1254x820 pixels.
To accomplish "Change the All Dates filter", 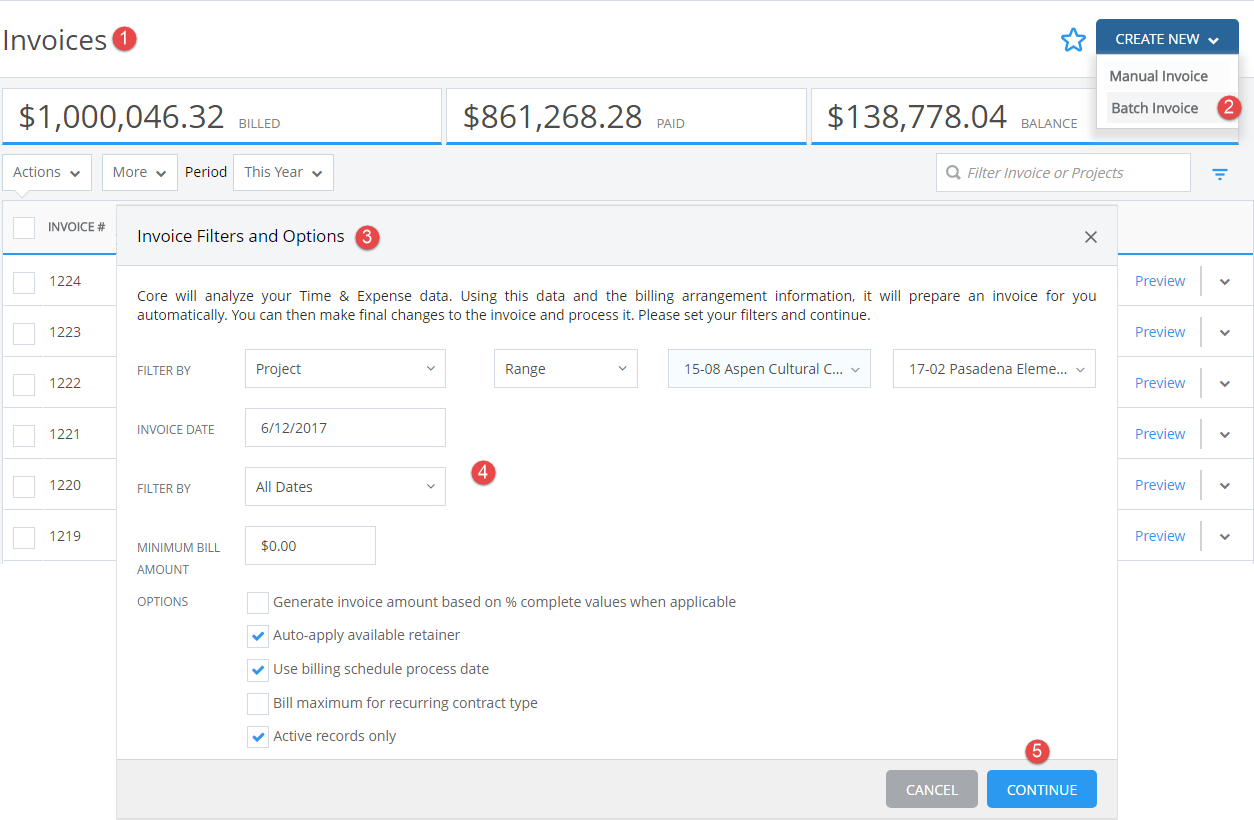I will pyautogui.click(x=344, y=486).
